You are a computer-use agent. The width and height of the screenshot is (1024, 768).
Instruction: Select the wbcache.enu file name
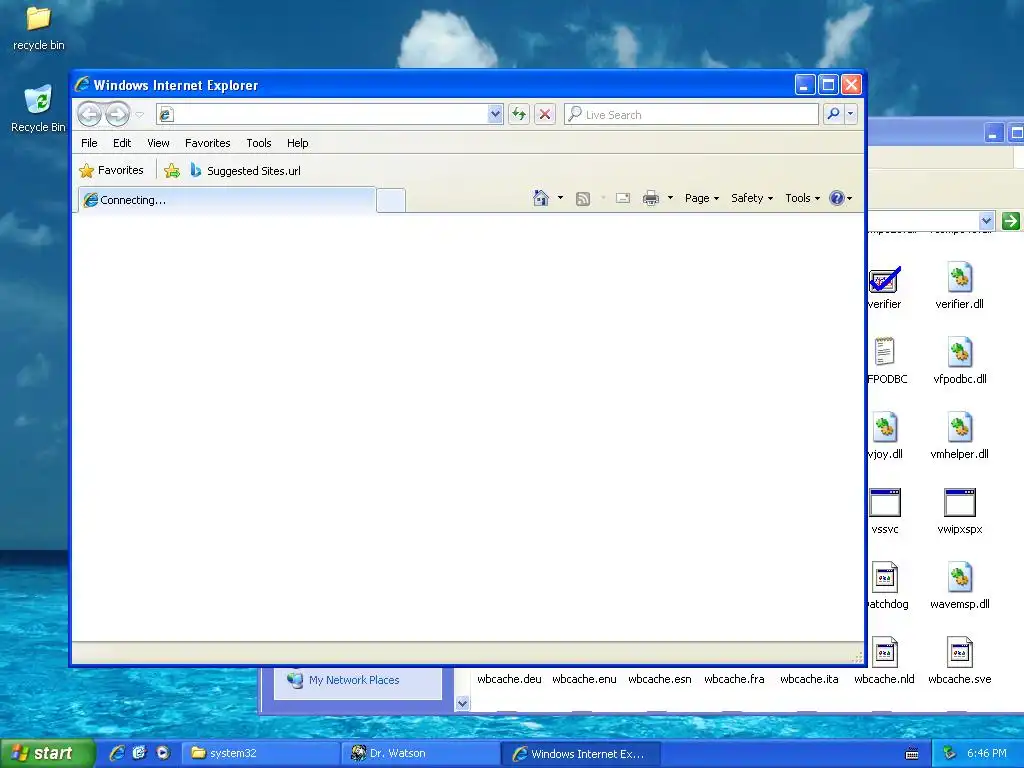(584, 679)
